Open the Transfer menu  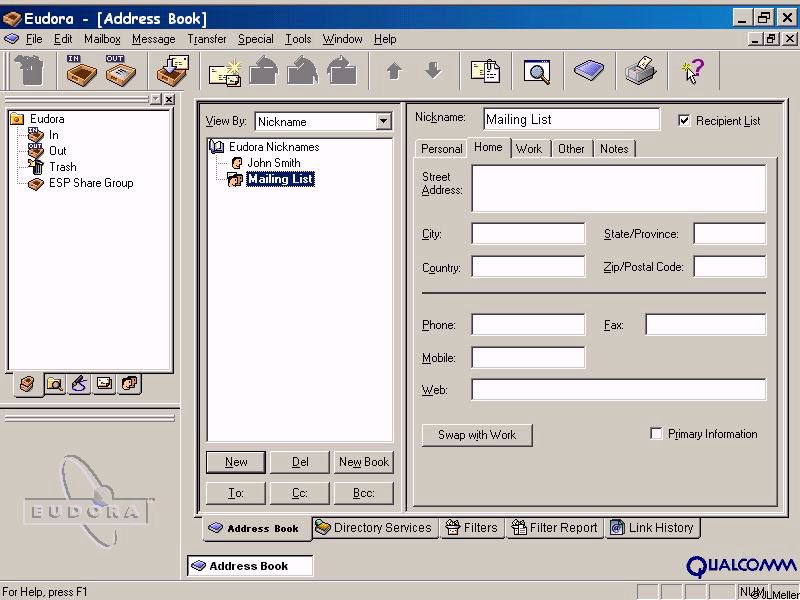click(x=207, y=39)
